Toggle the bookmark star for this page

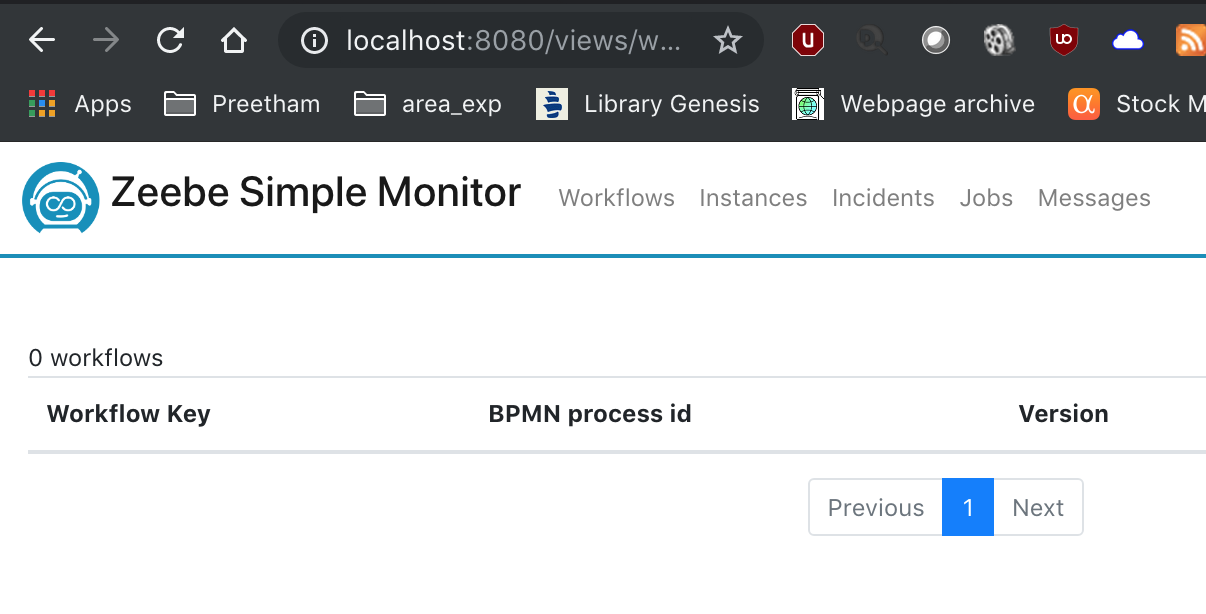pos(727,40)
